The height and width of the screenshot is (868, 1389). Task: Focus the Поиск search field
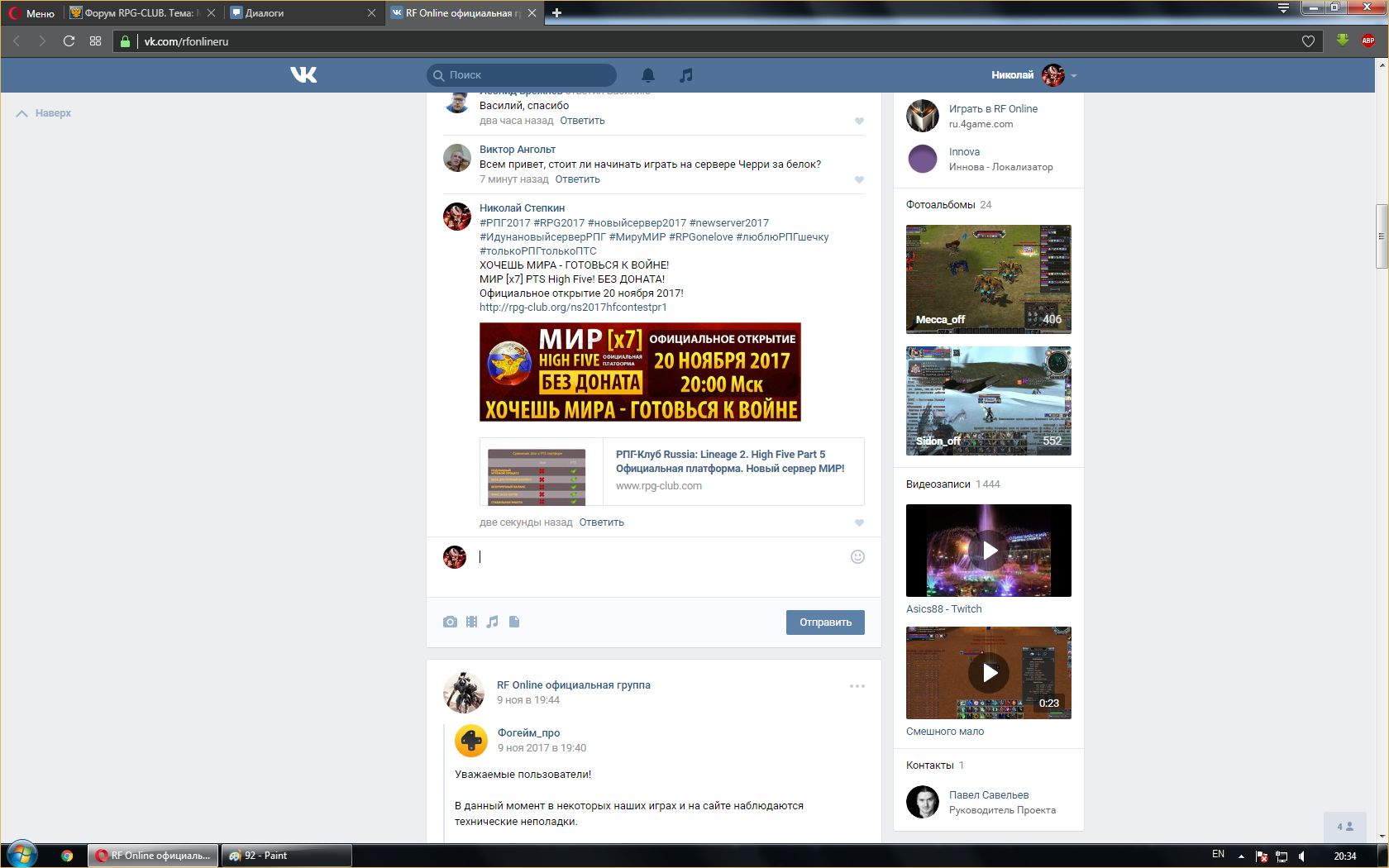coord(522,75)
